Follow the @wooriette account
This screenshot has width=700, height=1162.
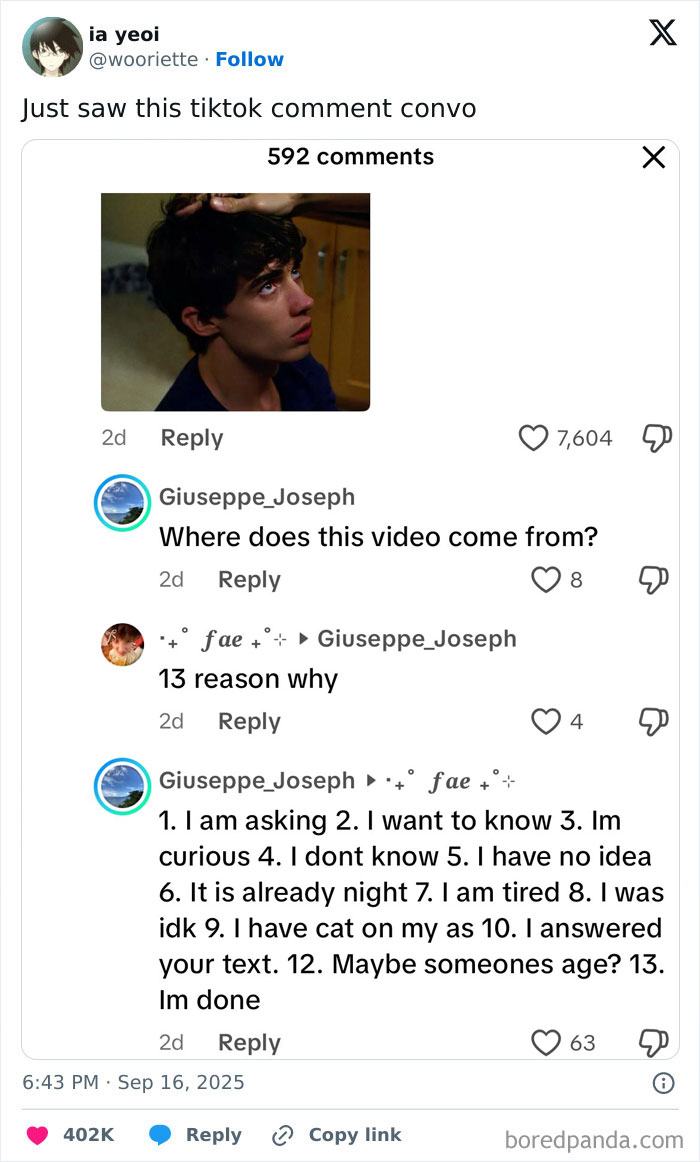(x=249, y=60)
